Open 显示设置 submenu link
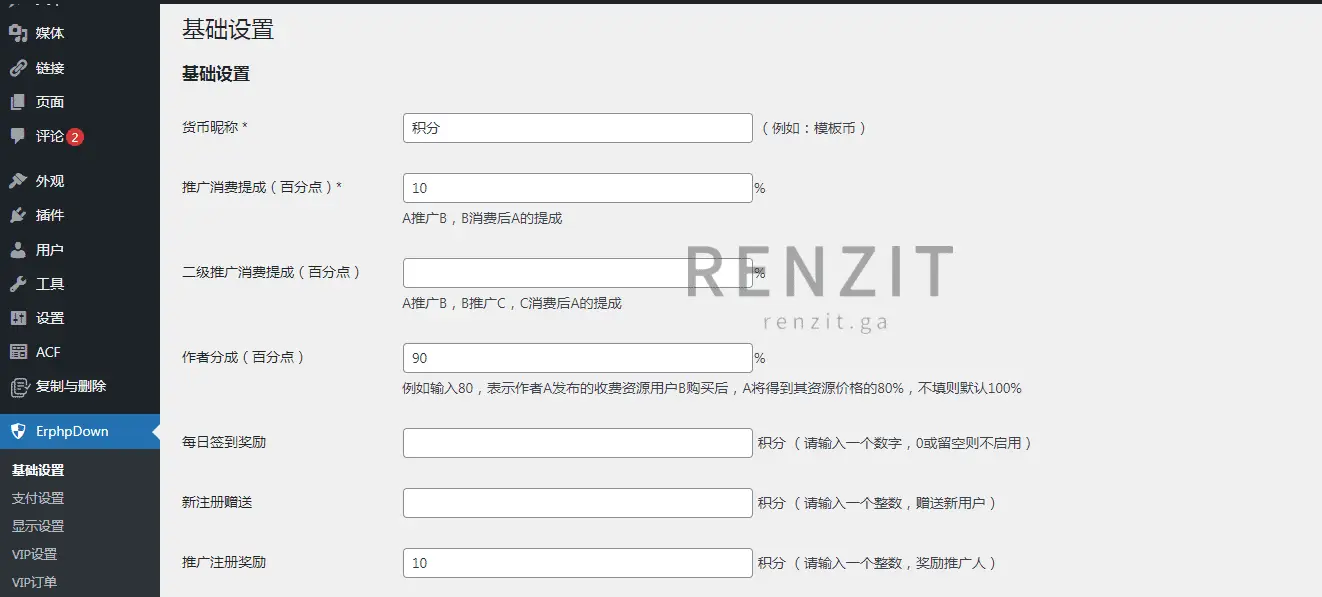1322x597 pixels. point(38,526)
